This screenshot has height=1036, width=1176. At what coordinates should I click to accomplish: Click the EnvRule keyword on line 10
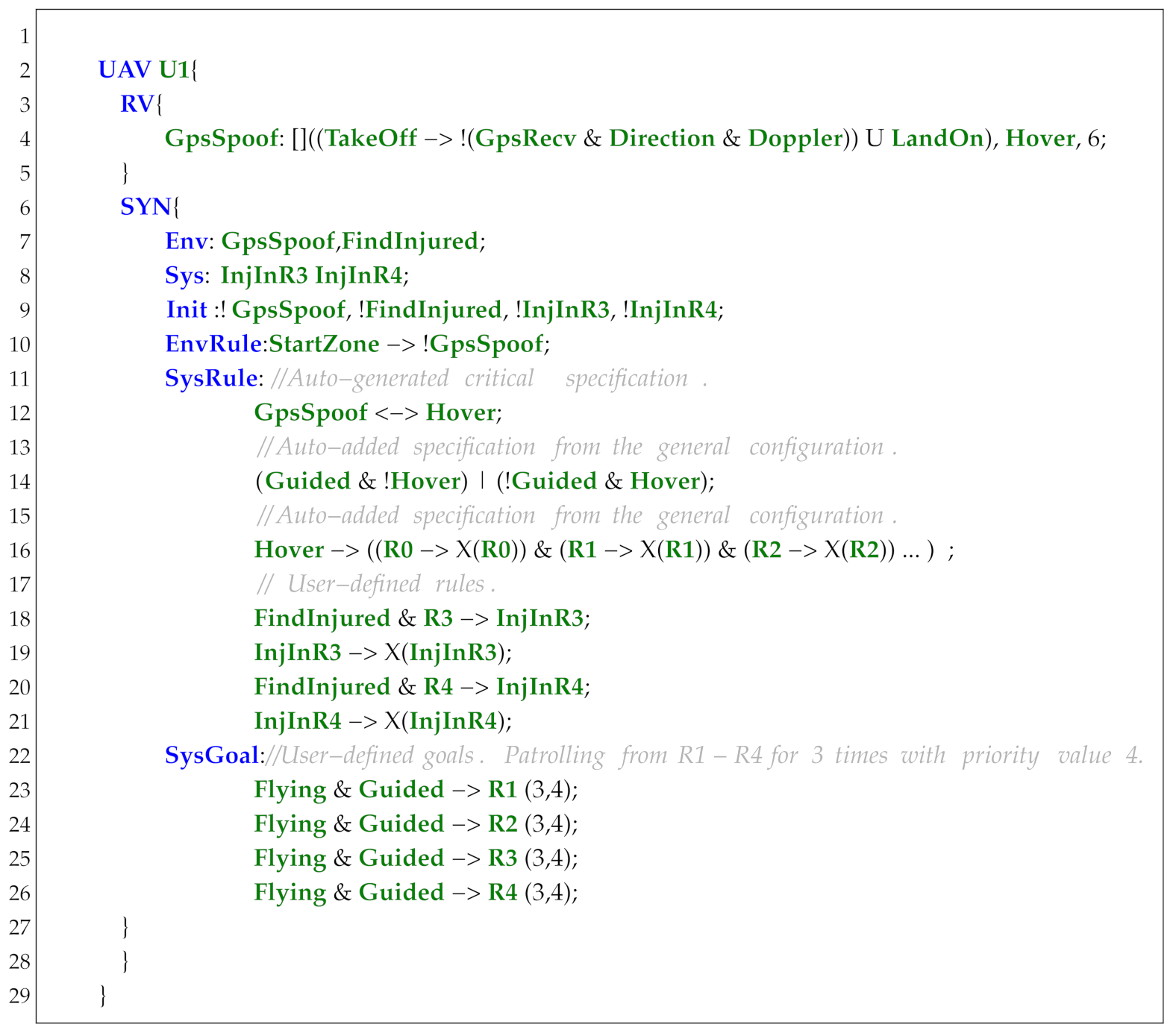(213, 345)
